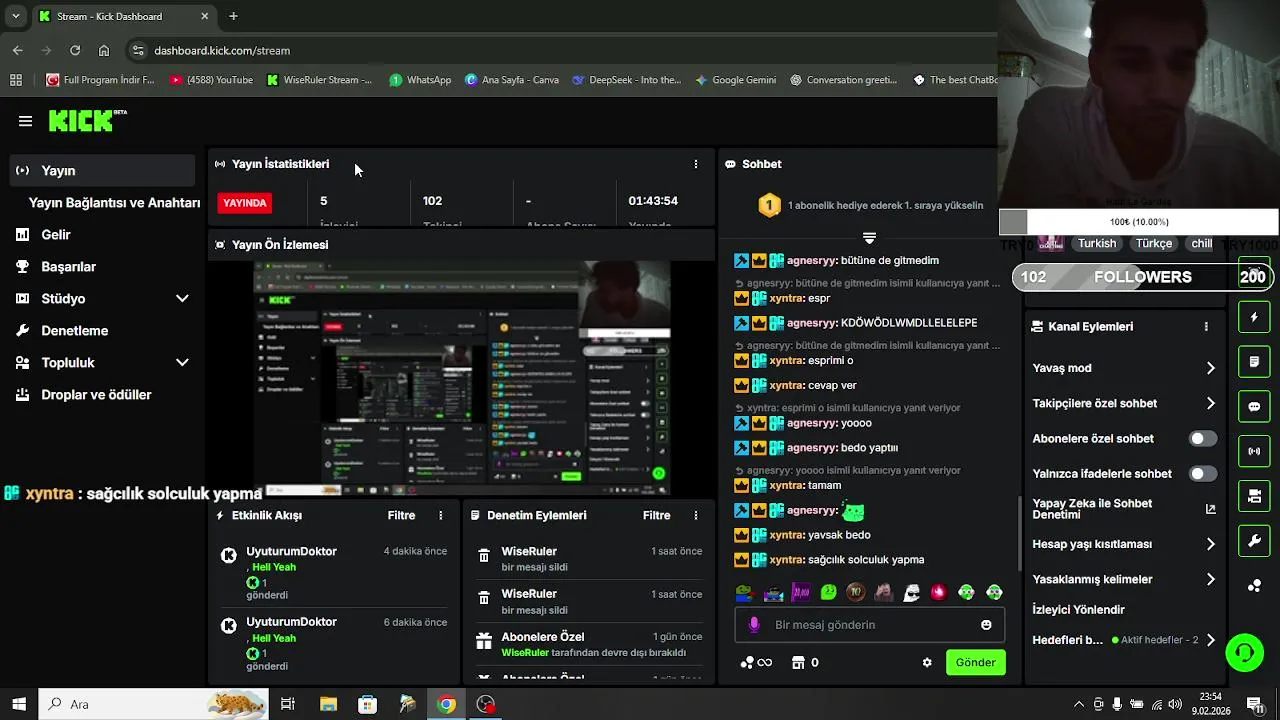This screenshot has width=1280, height=720.
Task: Pick the red flame emote shortcut
Action: (938, 592)
